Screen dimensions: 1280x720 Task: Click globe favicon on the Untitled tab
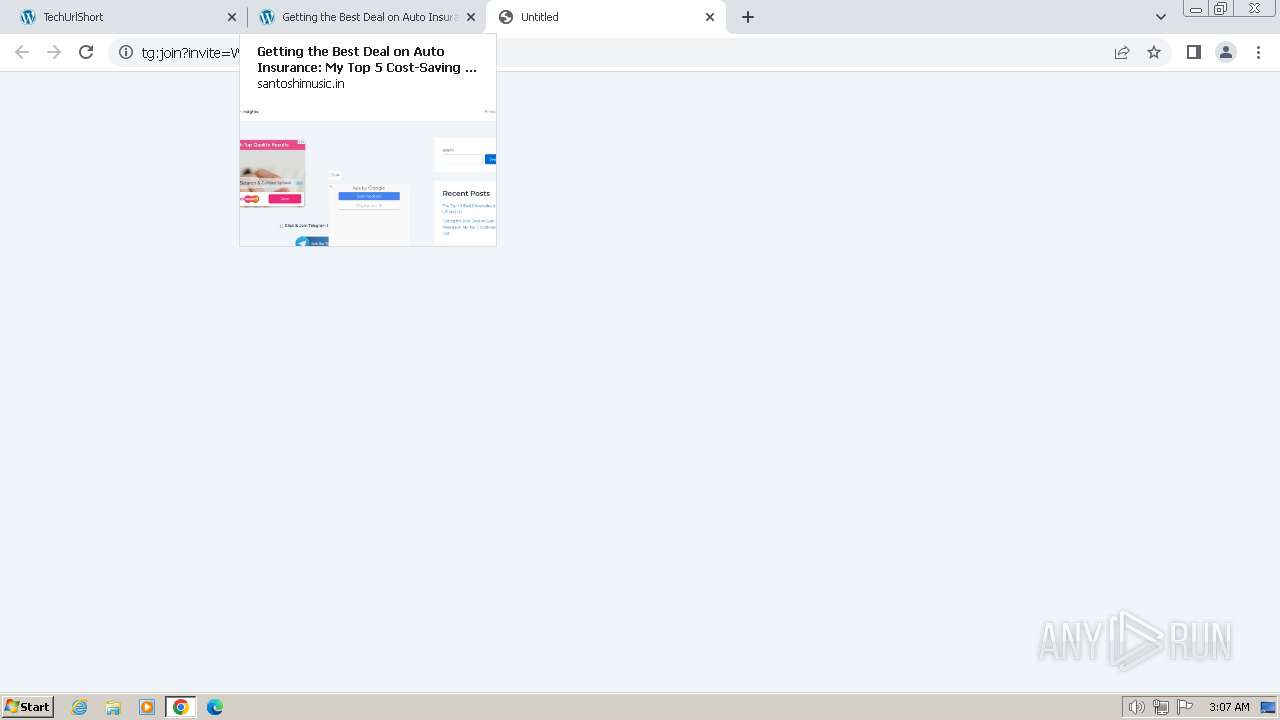pyautogui.click(x=506, y=17)
